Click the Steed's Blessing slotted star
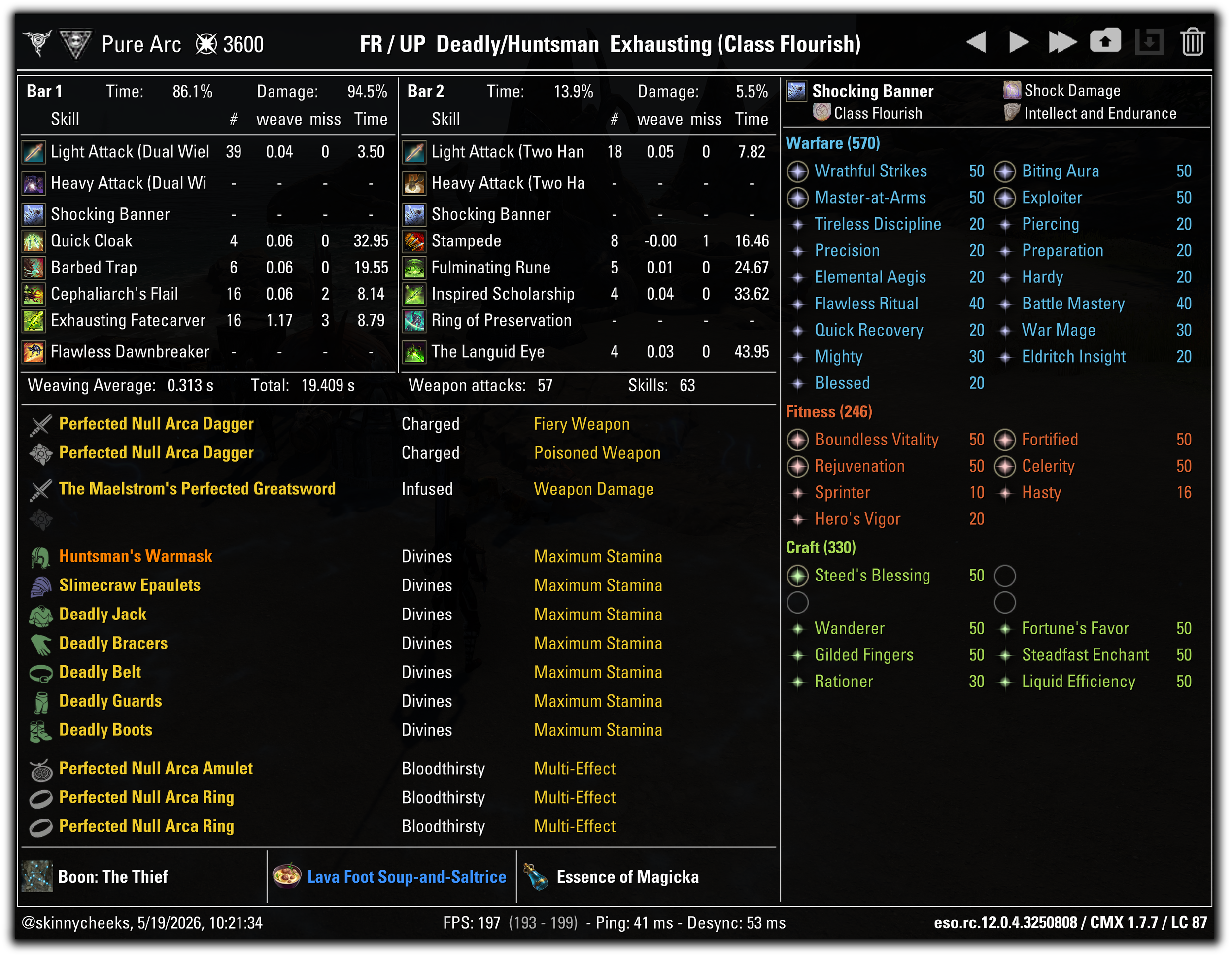 pyautogui.click(x=798, y=576)
